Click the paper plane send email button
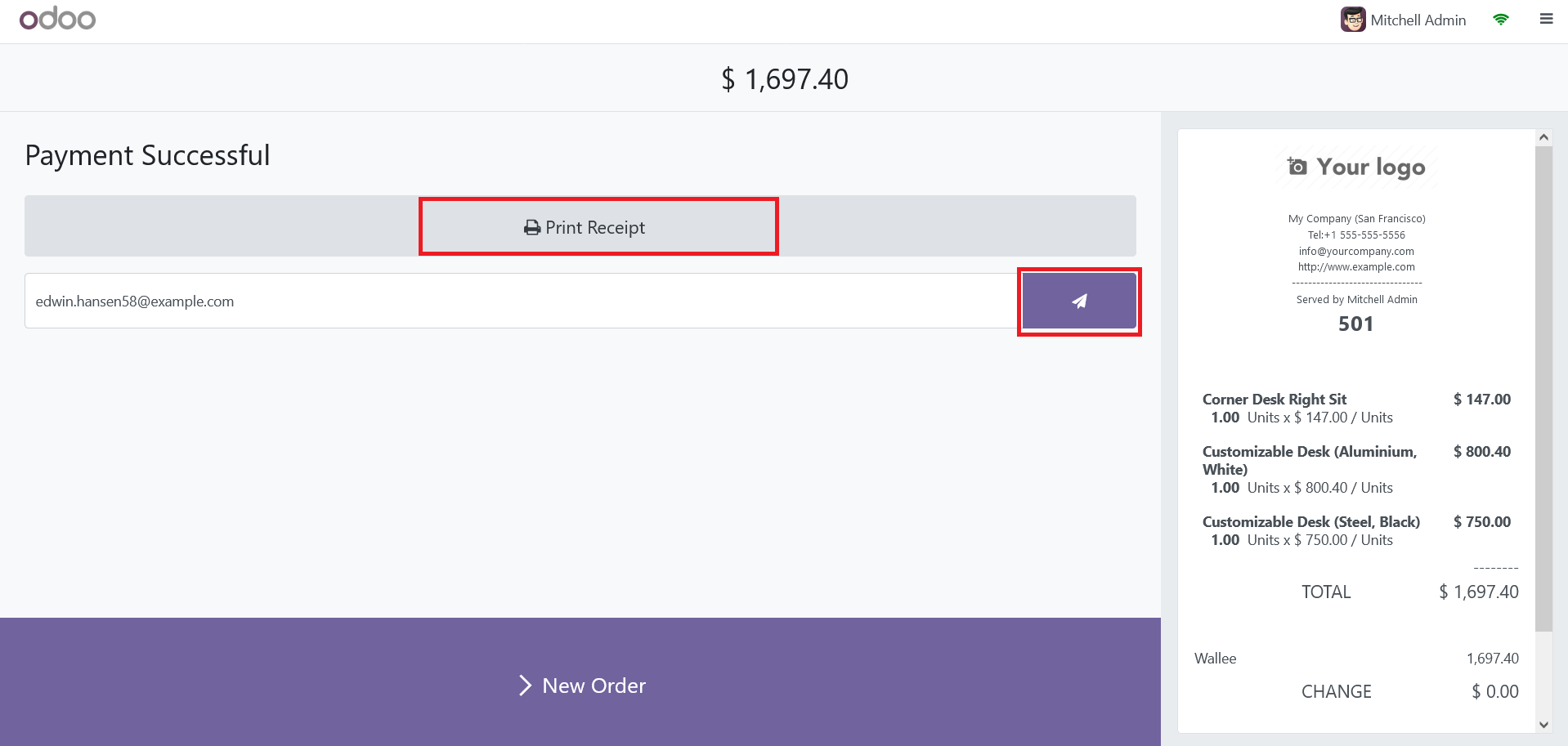 point(1079,302)
